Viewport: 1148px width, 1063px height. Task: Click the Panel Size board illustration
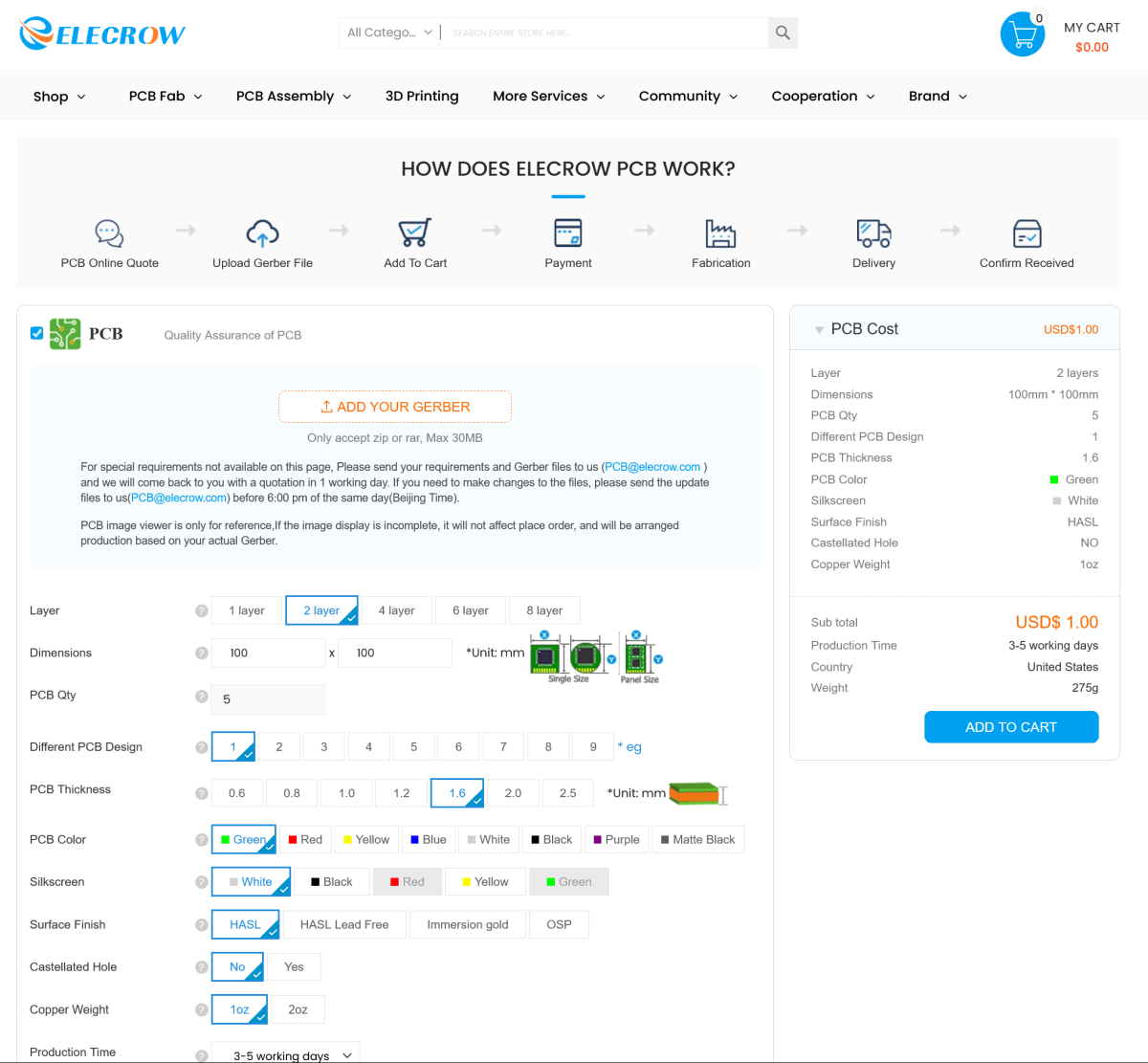pos(641,656)
